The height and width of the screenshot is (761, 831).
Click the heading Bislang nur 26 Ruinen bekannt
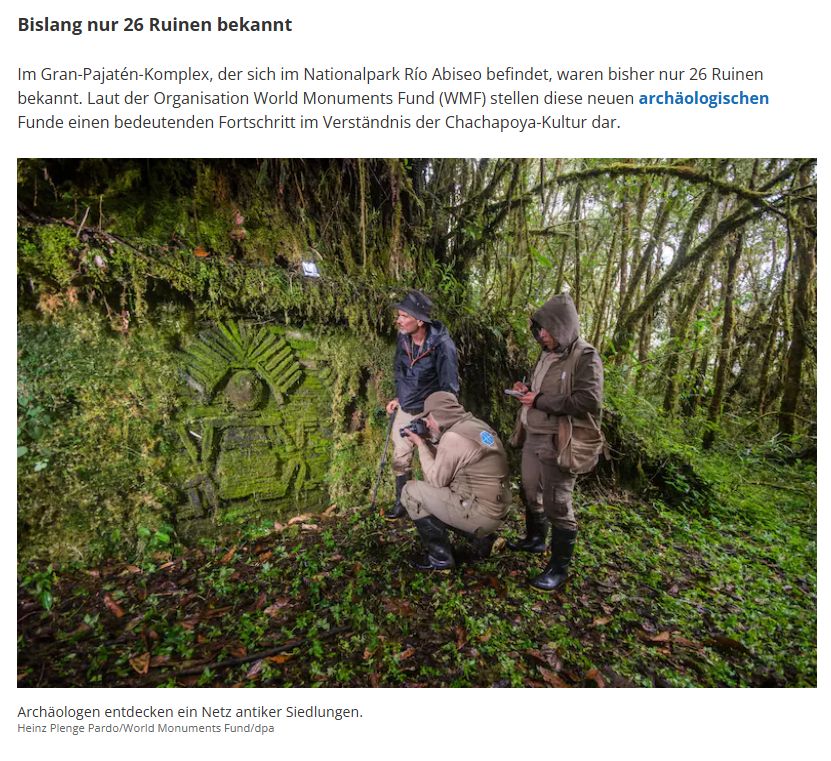pos(155,25)
